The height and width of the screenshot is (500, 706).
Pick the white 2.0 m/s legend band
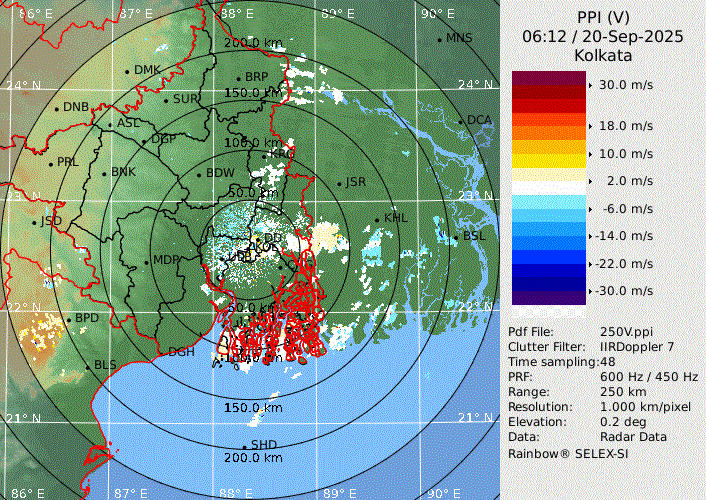(x=548, y=181)
